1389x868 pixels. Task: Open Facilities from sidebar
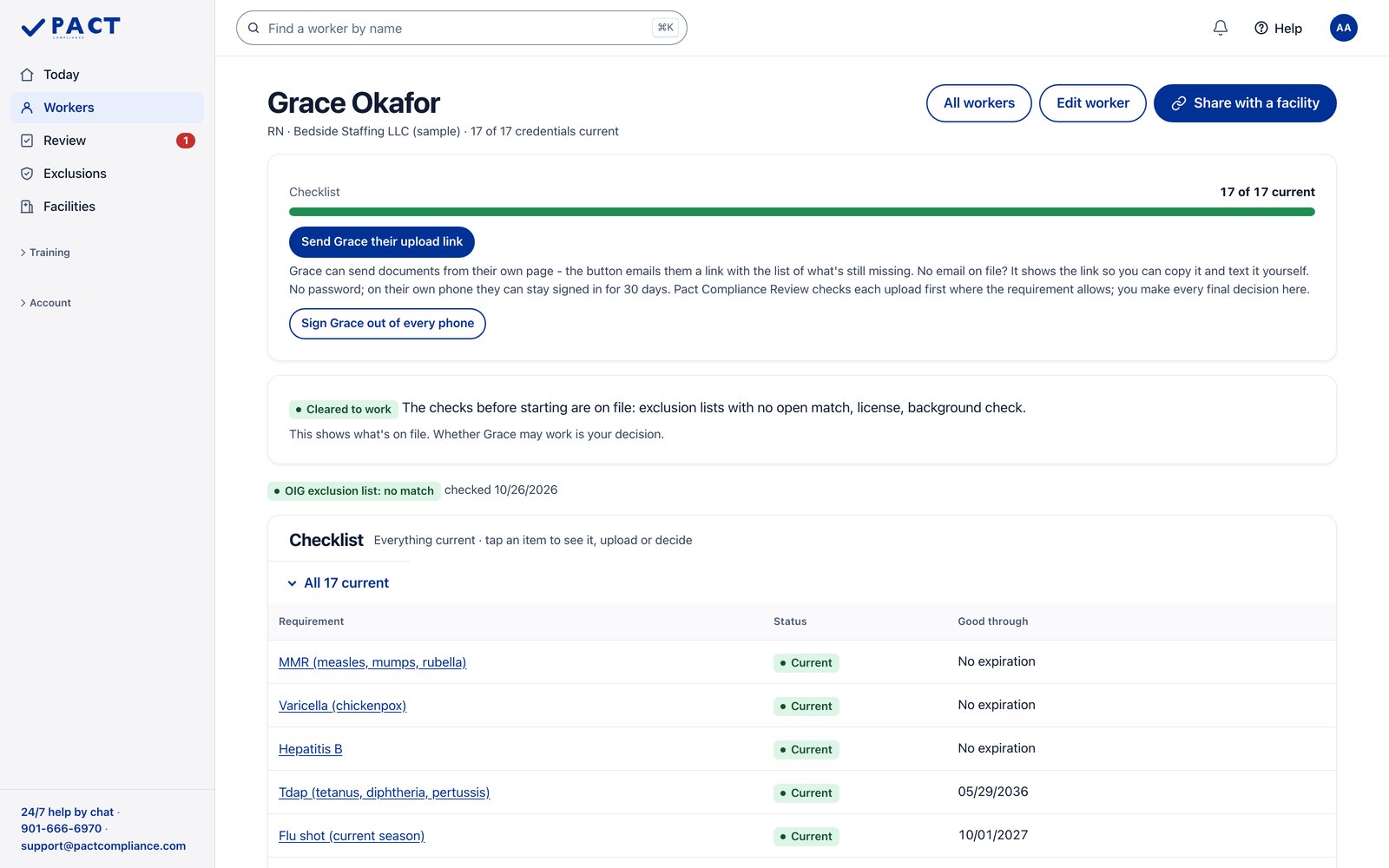point(108,207)
